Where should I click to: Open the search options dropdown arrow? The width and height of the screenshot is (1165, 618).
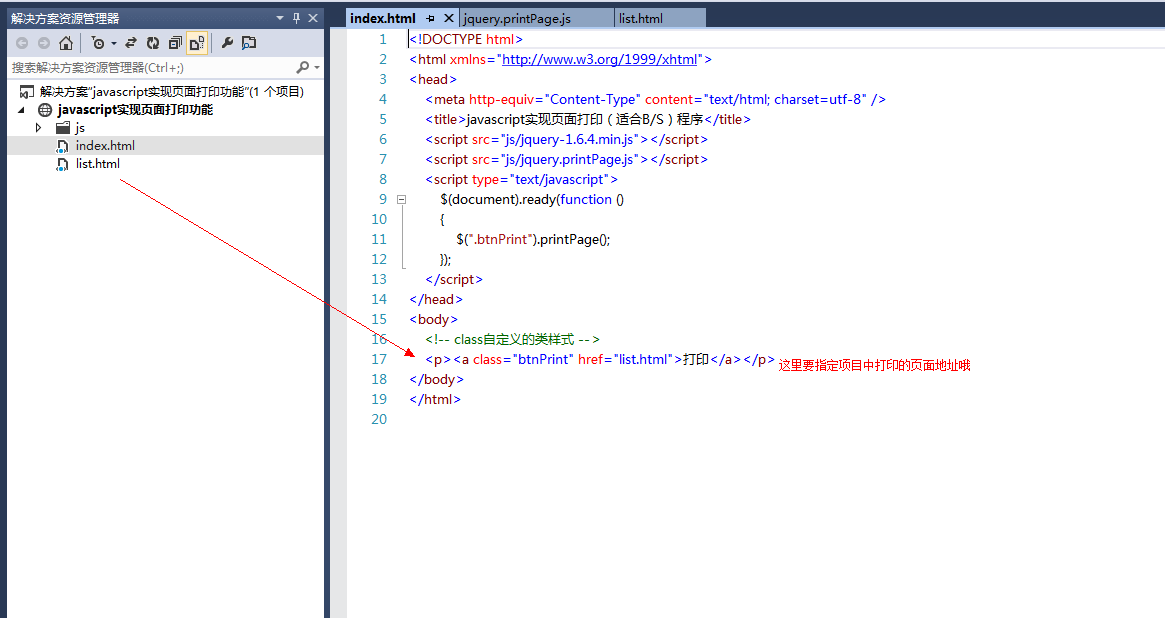(x=317, y=68)
